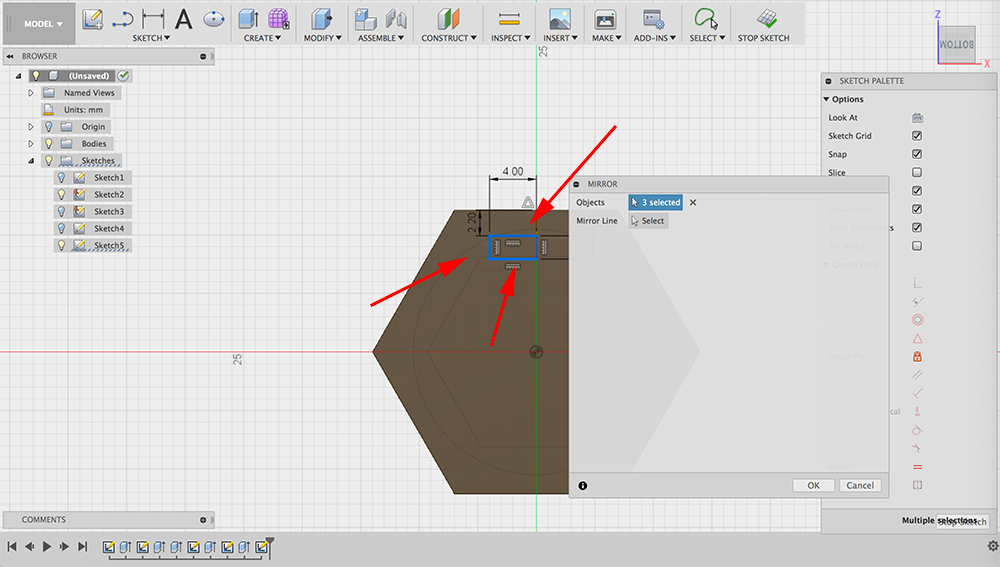
Task: Toggle the Show Constraints checkbox
Action: pyautogui.click(x=917, y=227)
